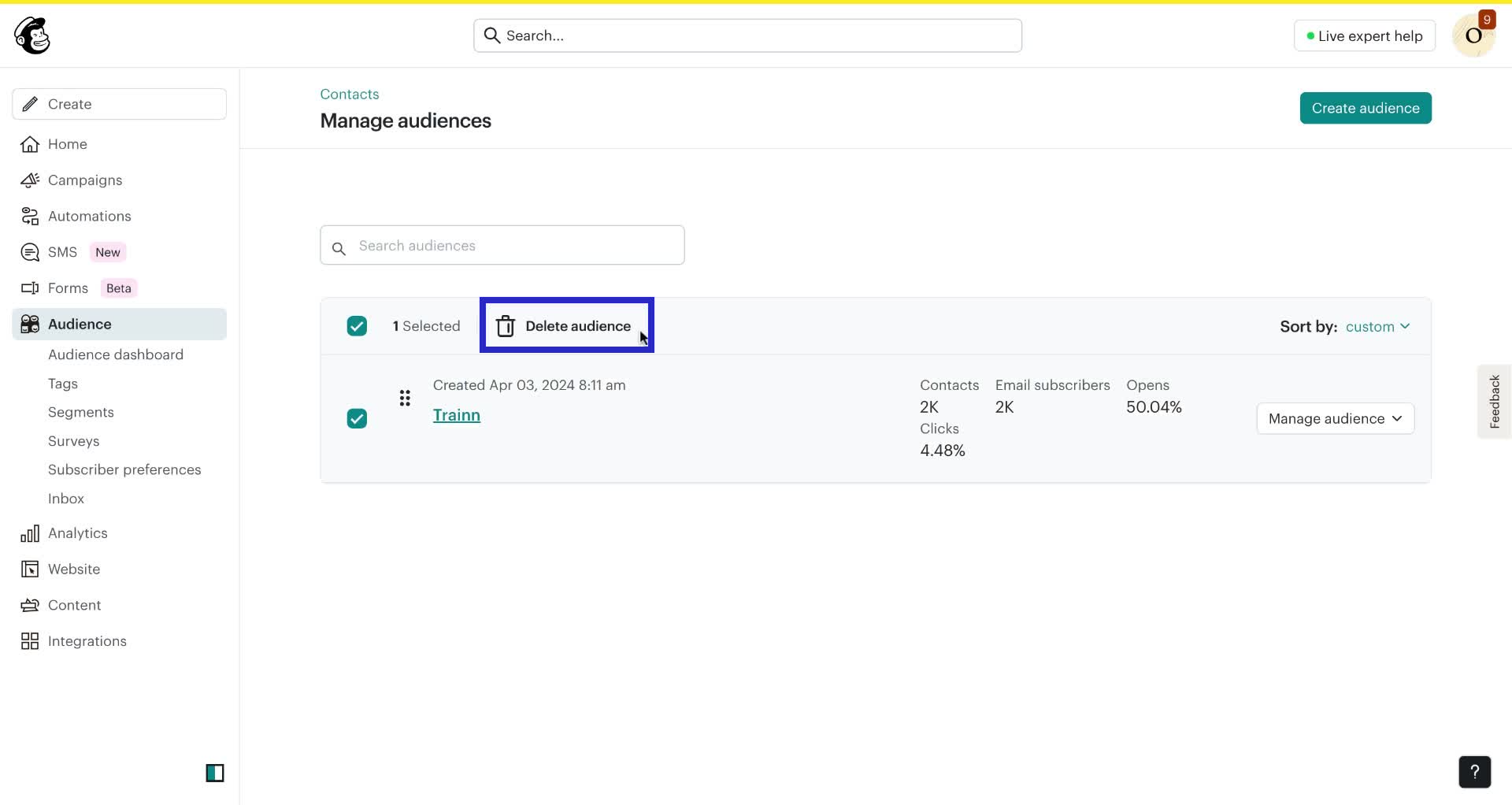The image size is (1512, 805).
Task: Open the Sort by custom dropdown
Action: click(1379, 326)
